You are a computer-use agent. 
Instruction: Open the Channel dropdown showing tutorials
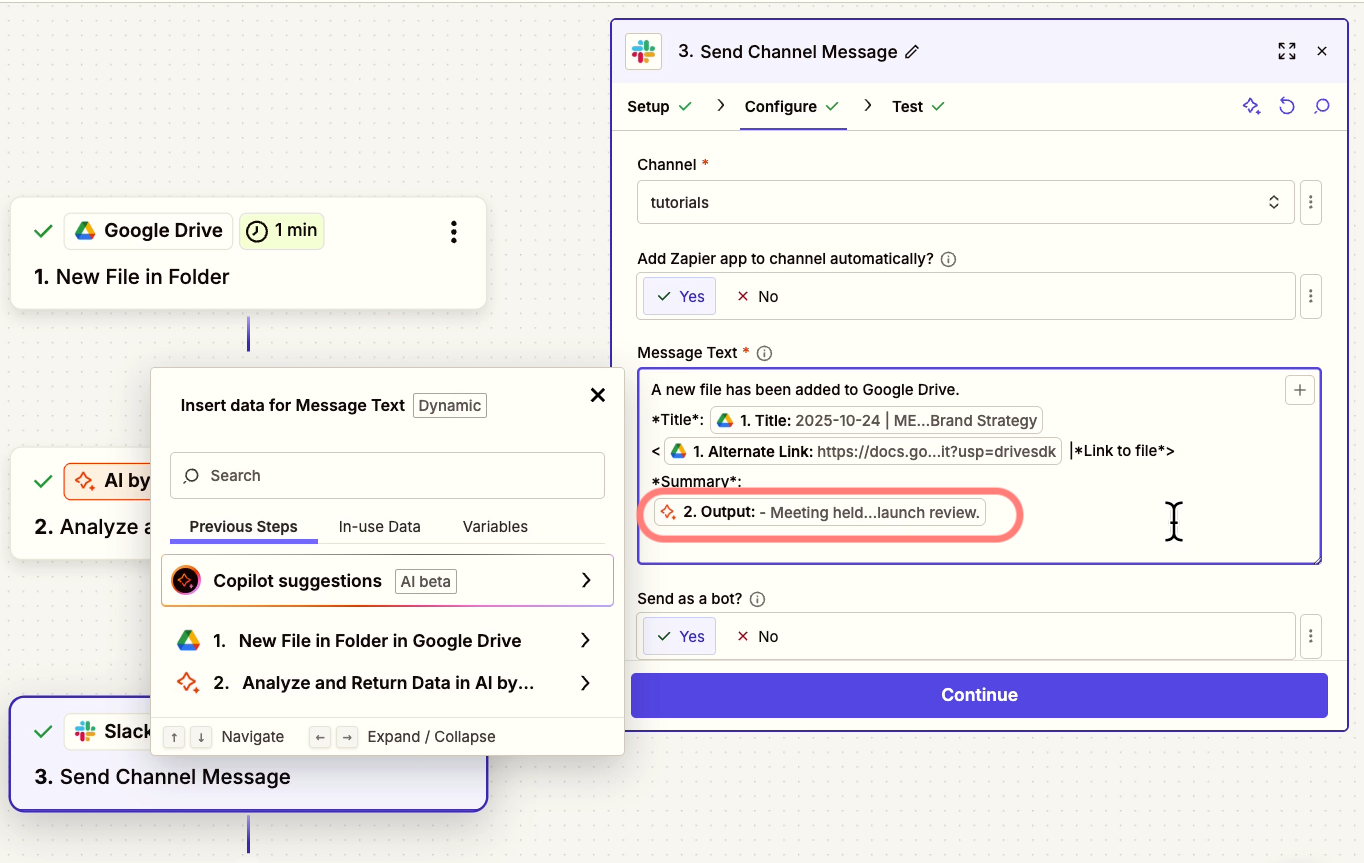coord(966,202)
